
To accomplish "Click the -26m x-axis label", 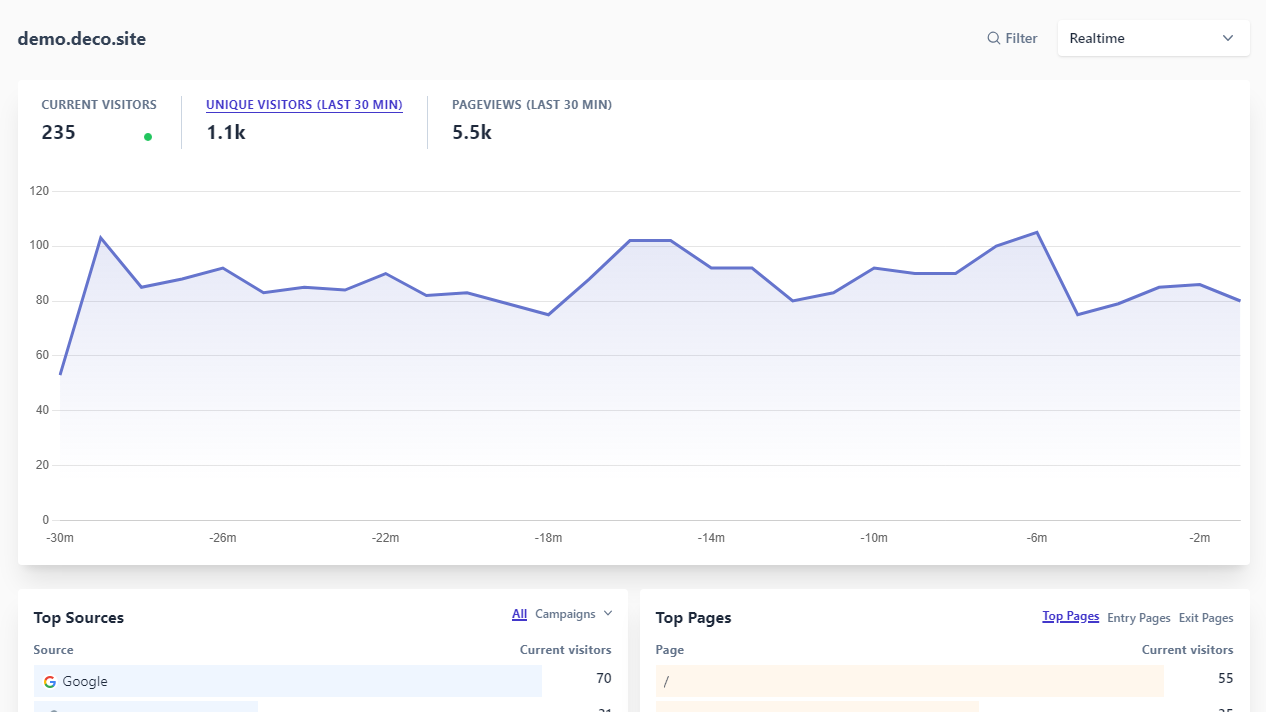I will click(223, 538).
